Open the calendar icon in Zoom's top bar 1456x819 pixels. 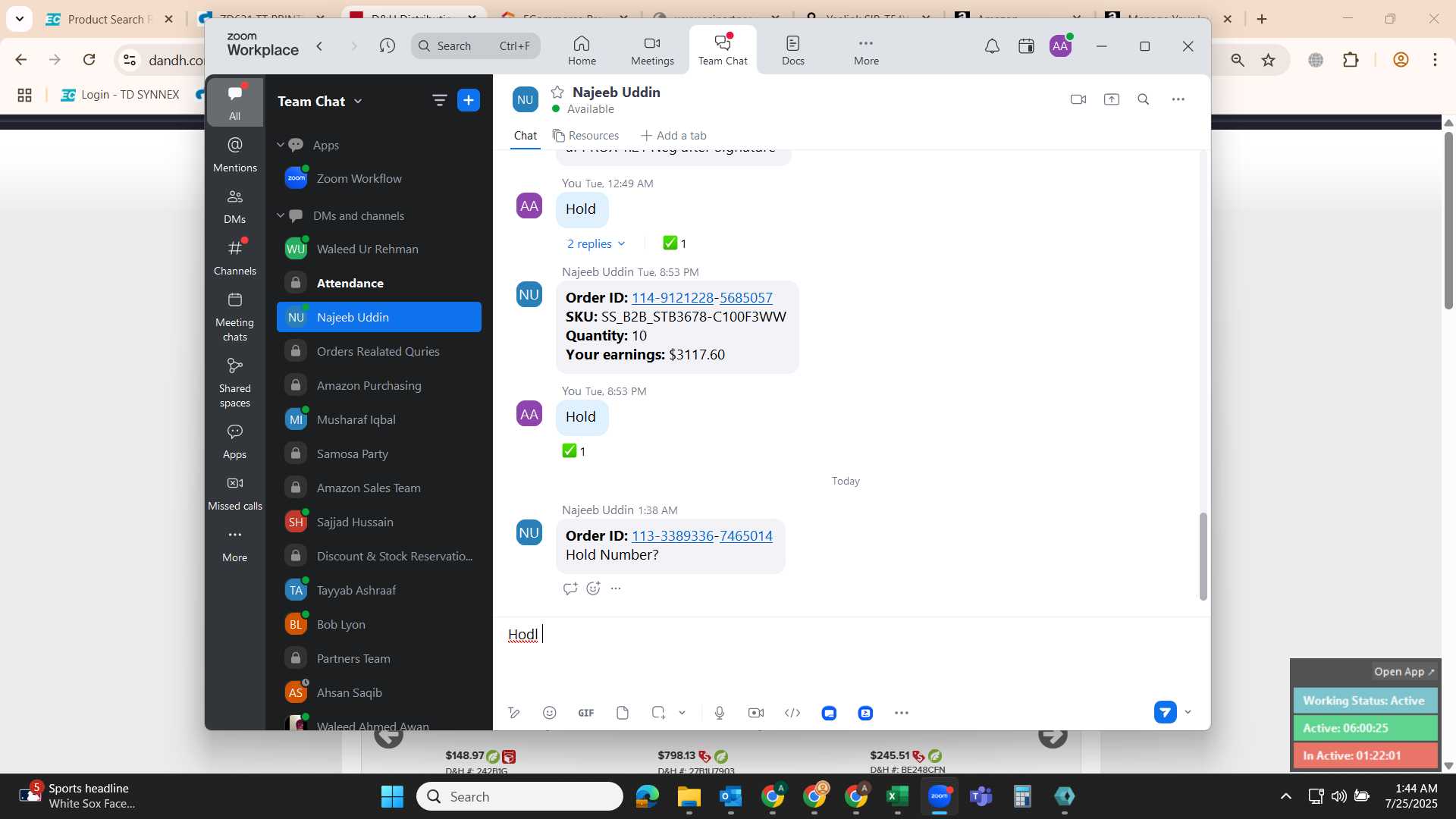[x=1026, y=46]
